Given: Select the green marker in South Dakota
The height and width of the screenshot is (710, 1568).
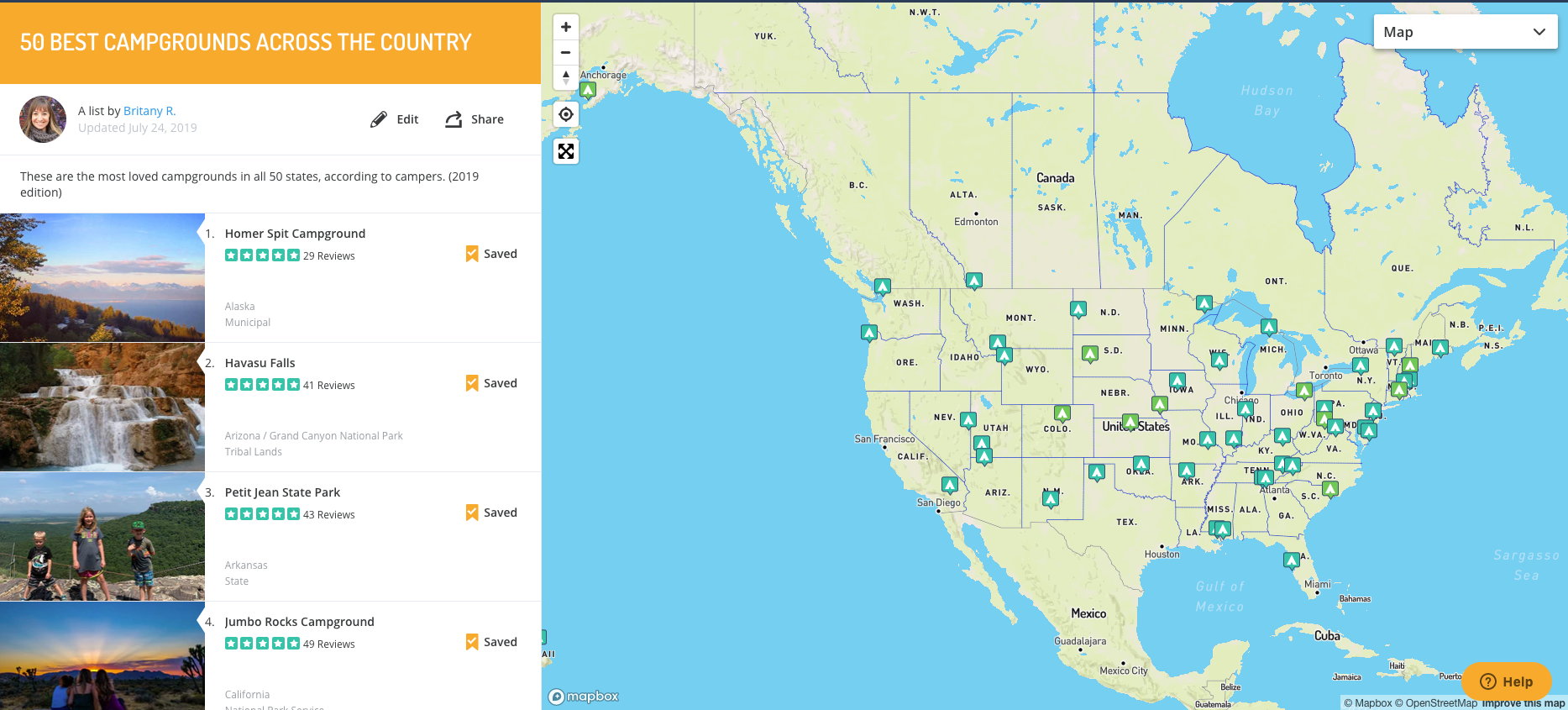Looking at the screenshot, I should (1090, 355).
